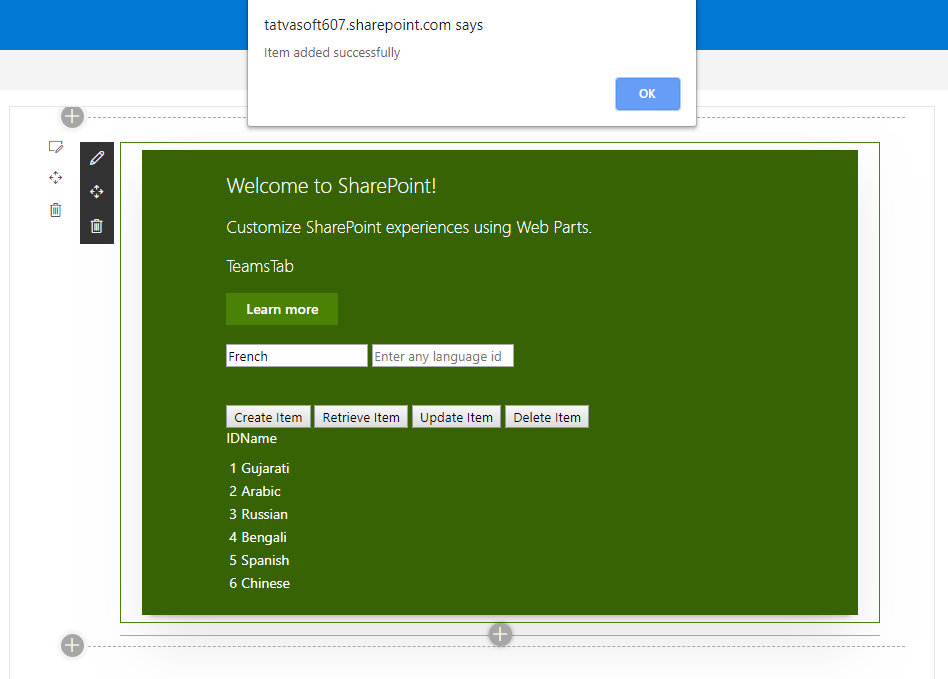Add a web part below green box
The width and height of the screenshot is (948, 679).
500,635
